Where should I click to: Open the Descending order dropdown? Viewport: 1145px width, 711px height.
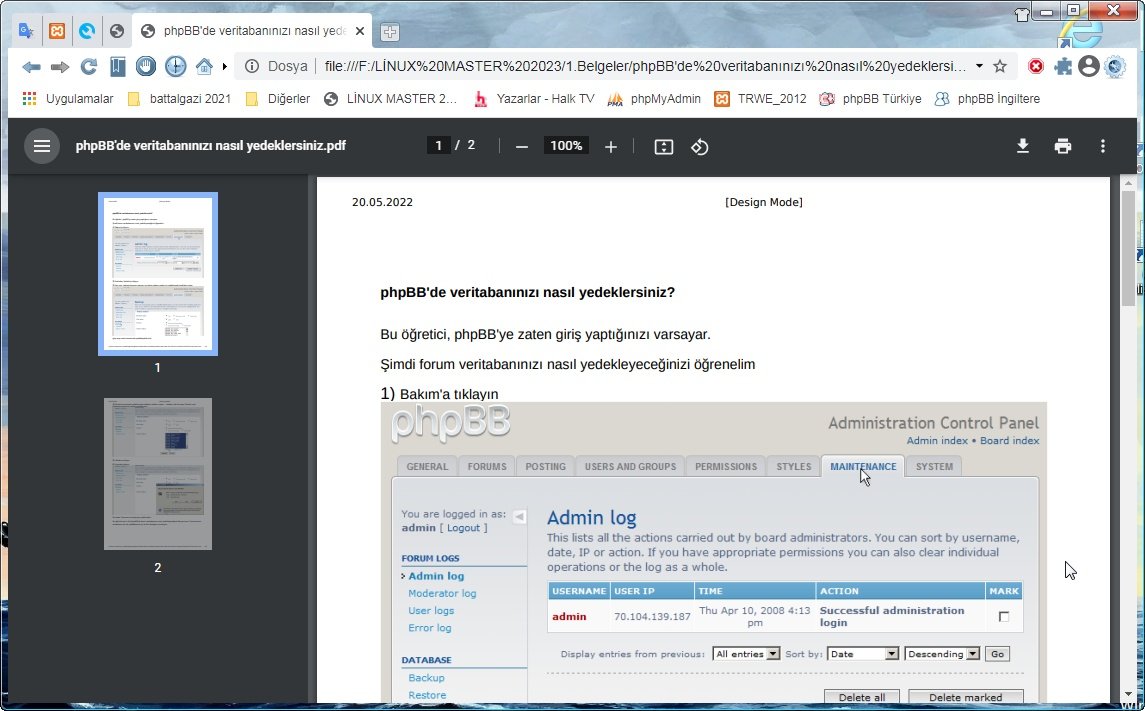[942, 654]
